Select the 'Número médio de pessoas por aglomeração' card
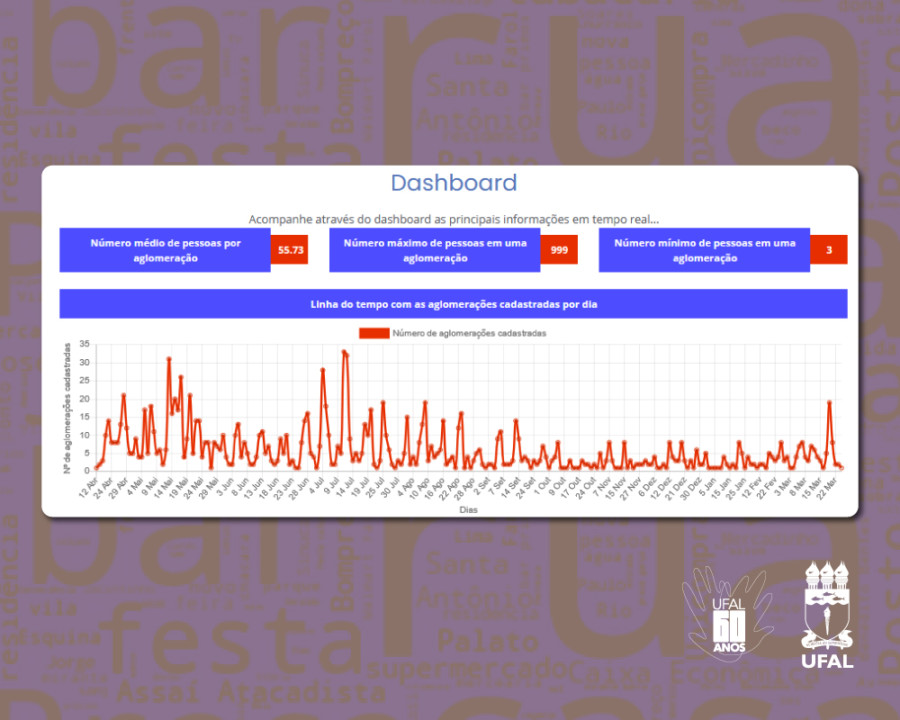Viewport: 900px width, 720px height. pos(165,250)
